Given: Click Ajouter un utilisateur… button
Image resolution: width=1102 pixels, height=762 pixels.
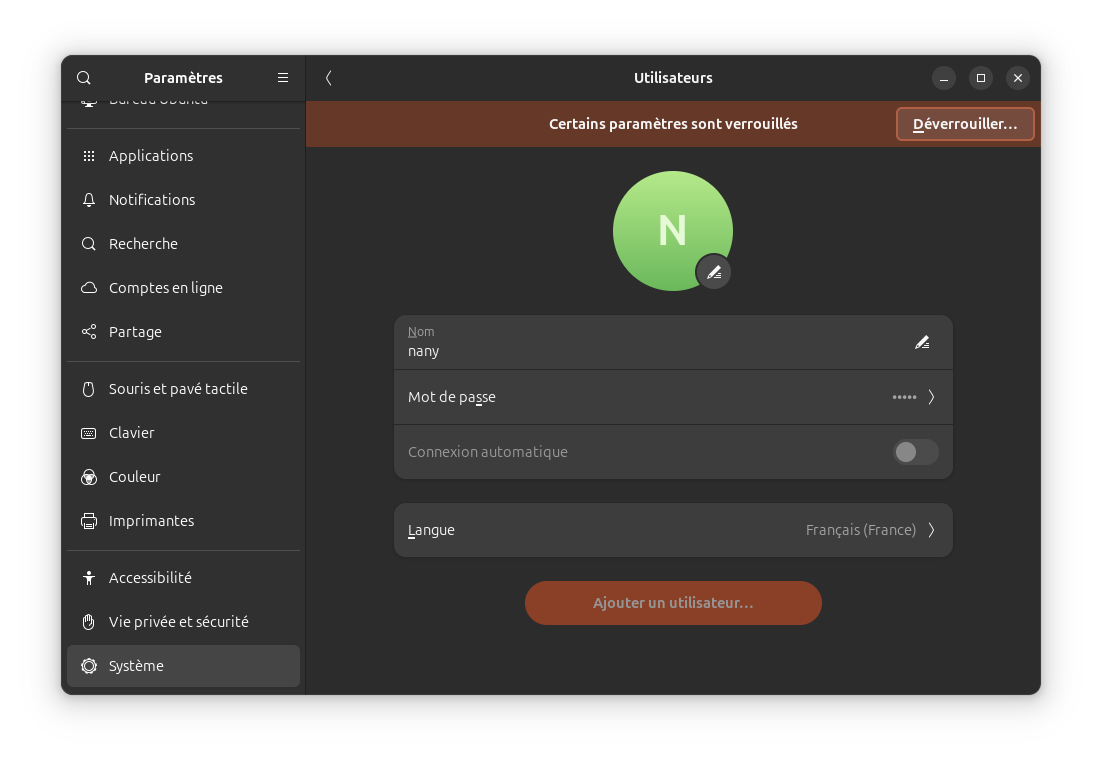Looking at the screenshot, I should coord(673,603).
